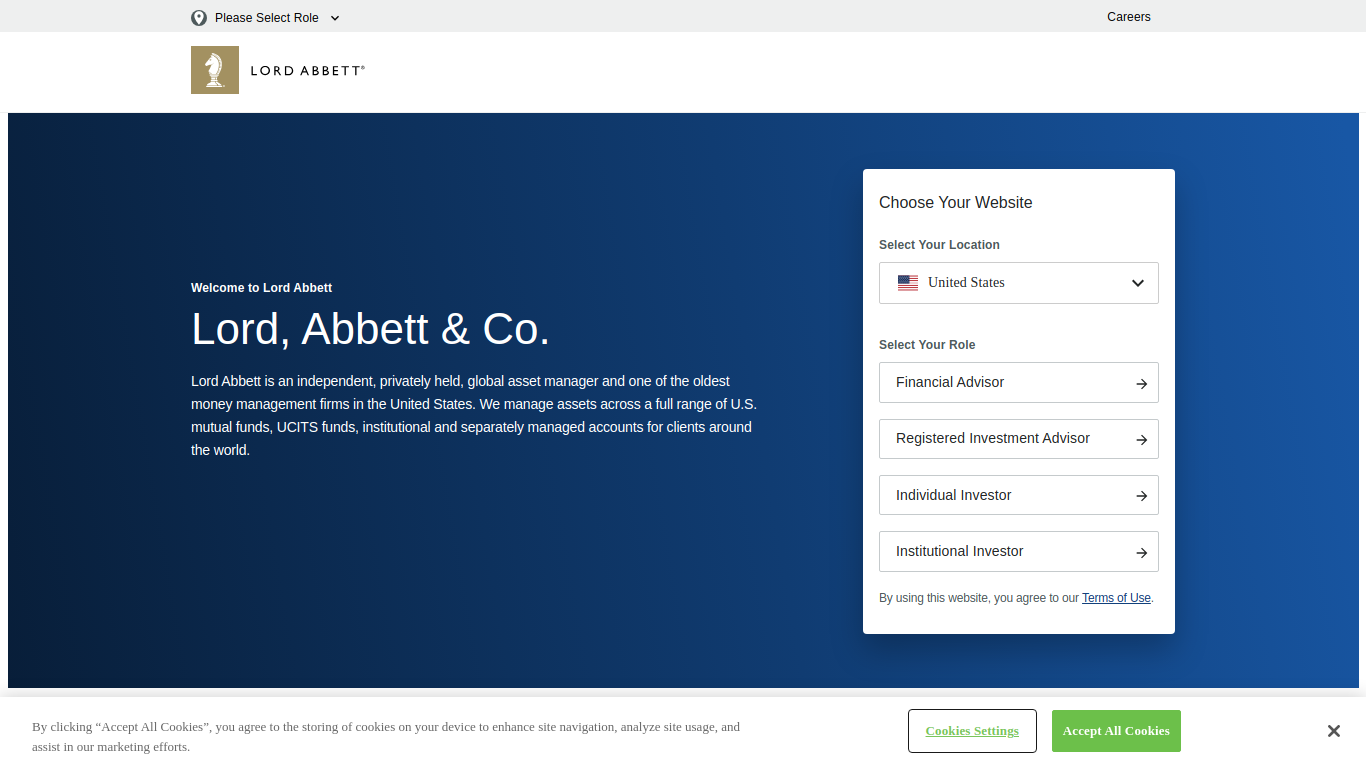Dismiss the cookie banner with the X
This screenshot has width=1366, height=768.
pyautogui.click(x=1333, y=731)
